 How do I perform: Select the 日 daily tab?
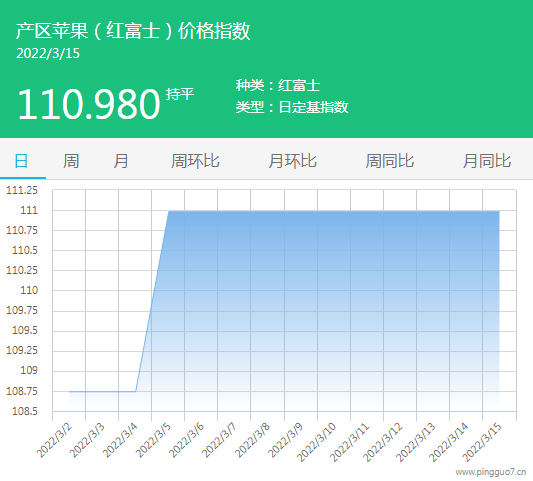21,161
